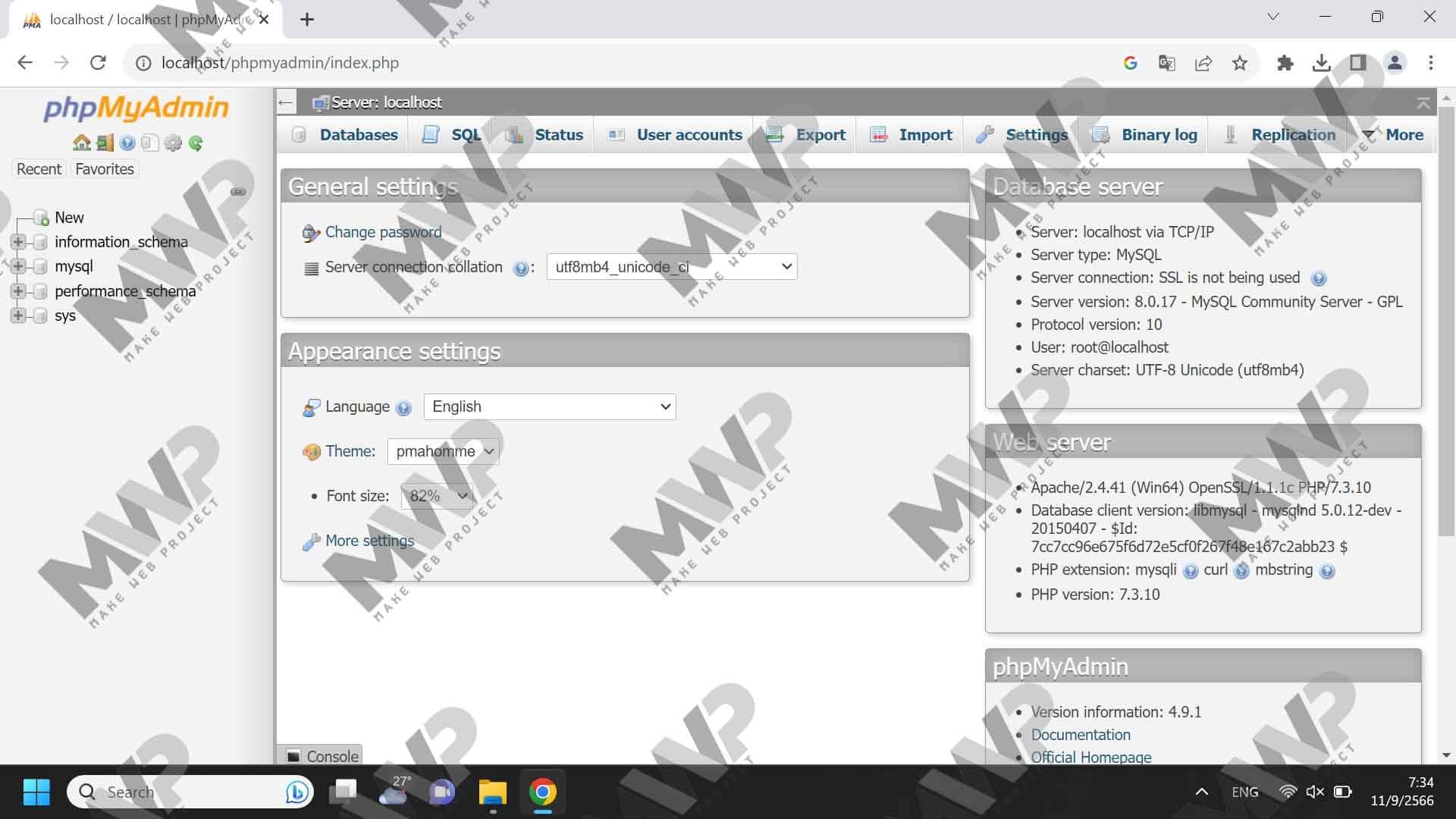The image size is (1456, 819).
Task: Open the MySQL documentation page icon
Action: (x=150, y=143)
